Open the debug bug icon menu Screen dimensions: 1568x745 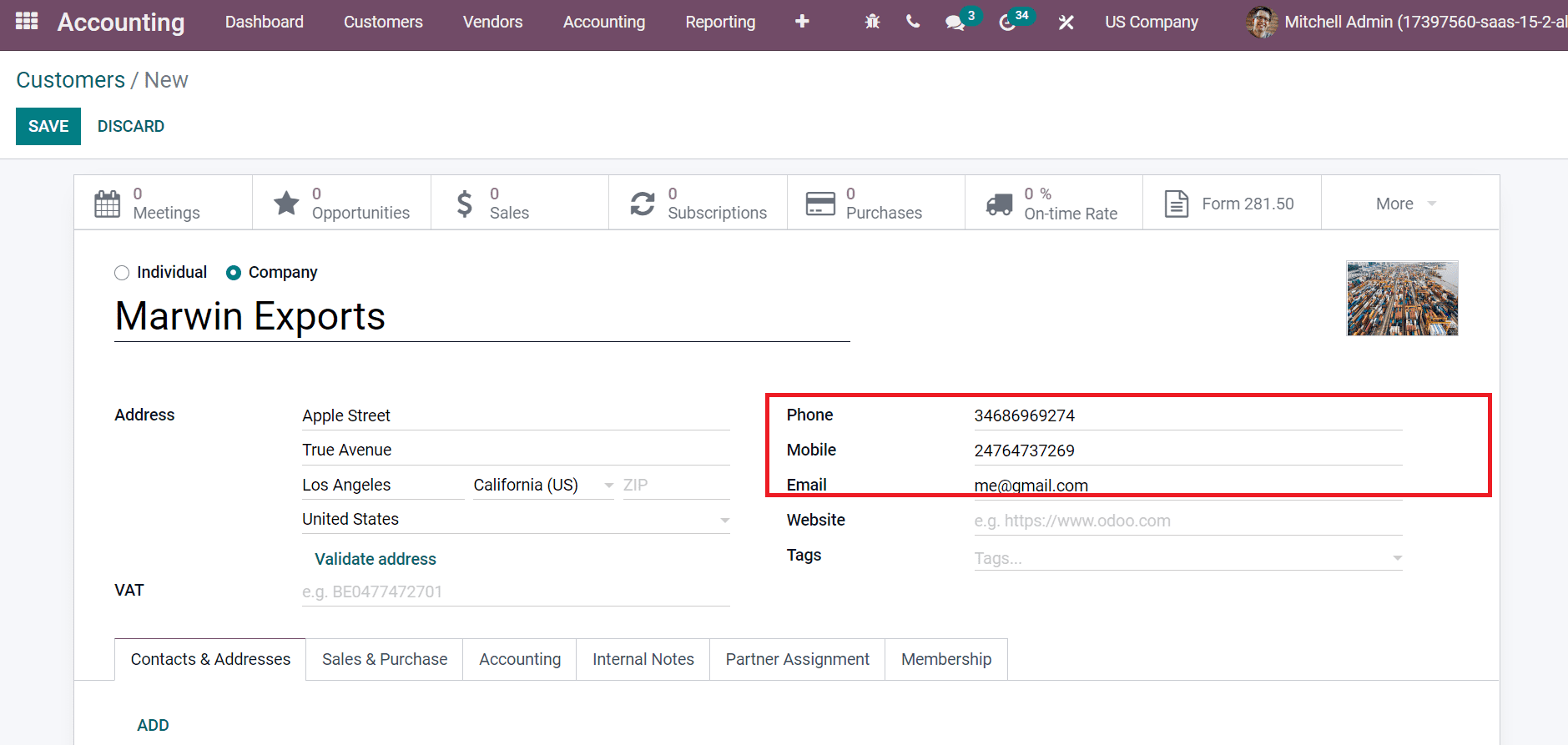click(872, 22)
